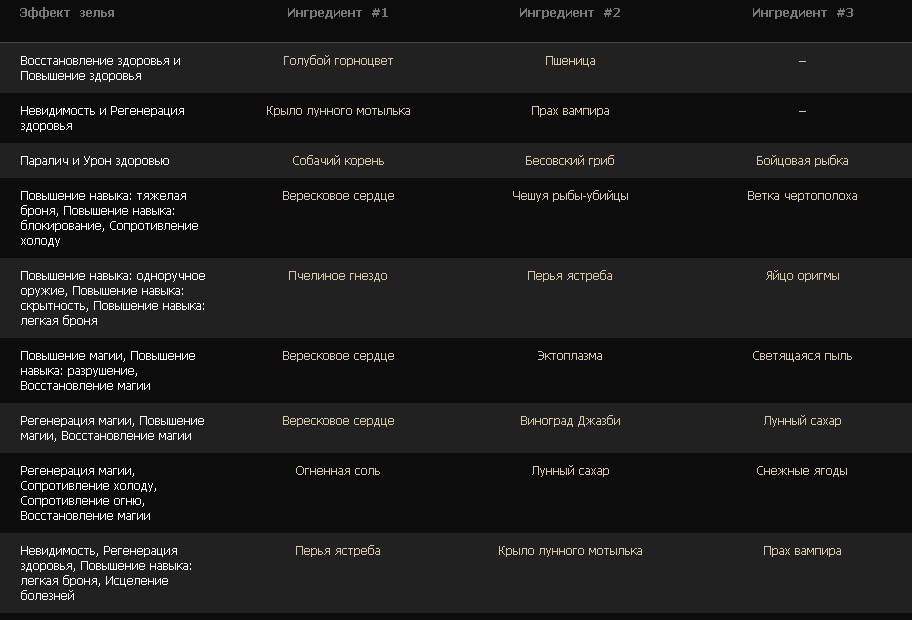This screenshot has height=620, width=912.
Task: Click the "Огненная соль" ingredient
Action: pyautogui.click(x=338, y=471)
